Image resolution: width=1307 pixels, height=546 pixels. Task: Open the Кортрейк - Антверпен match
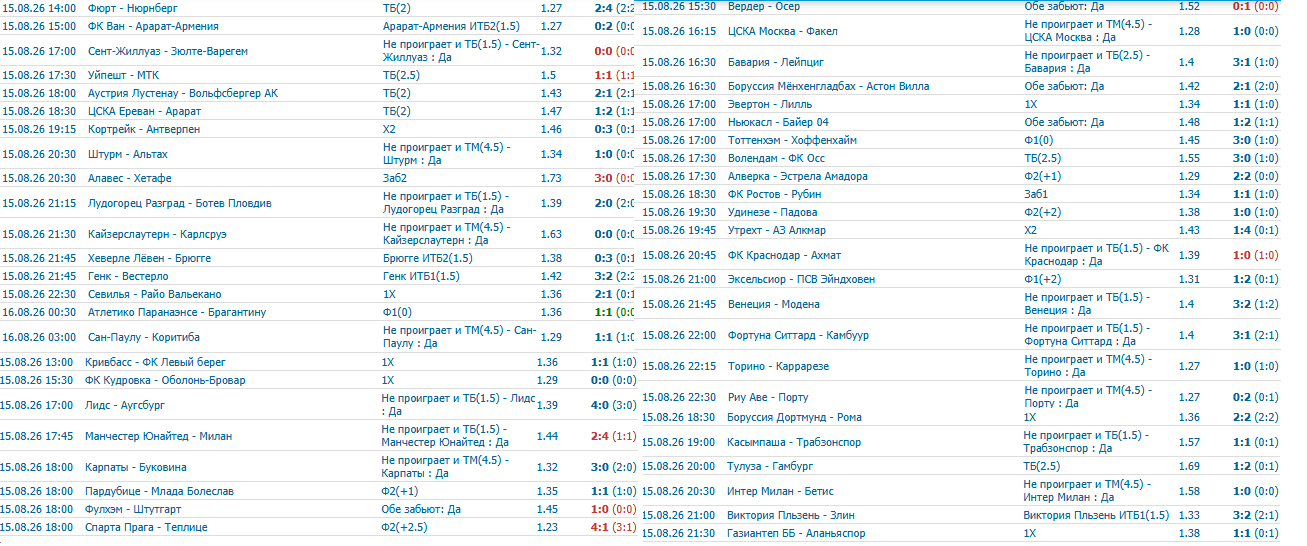[x=144, y=129]
